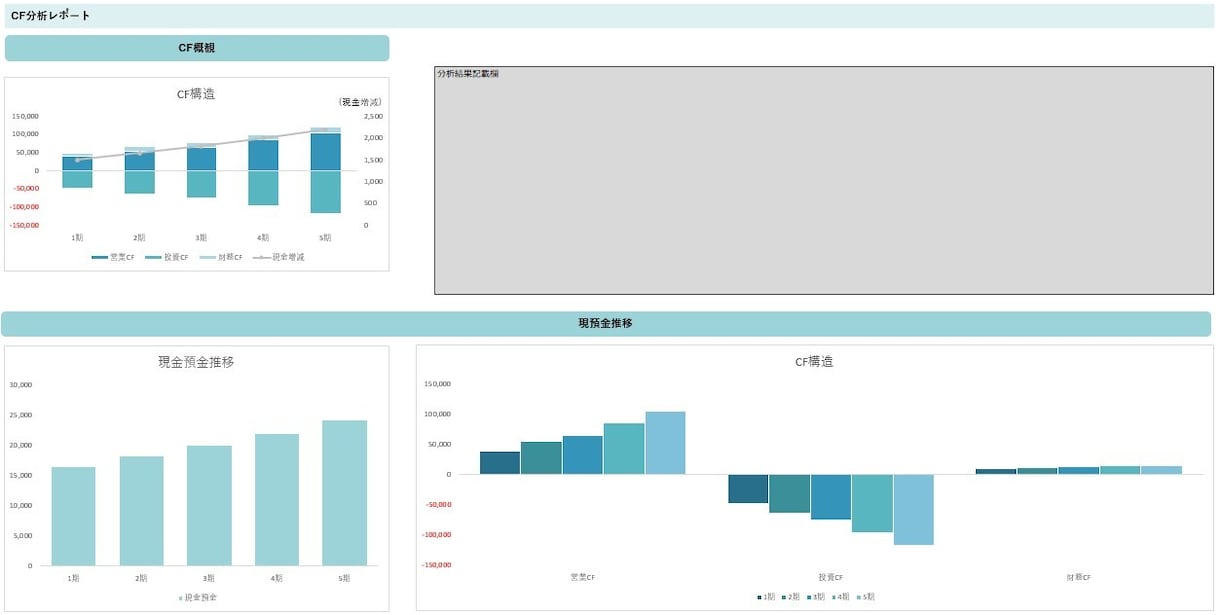The width and height of the screenshot is (1220, 615).
Task: Click the 財務CF legend entry in the top chart
Action: (221, 257)
